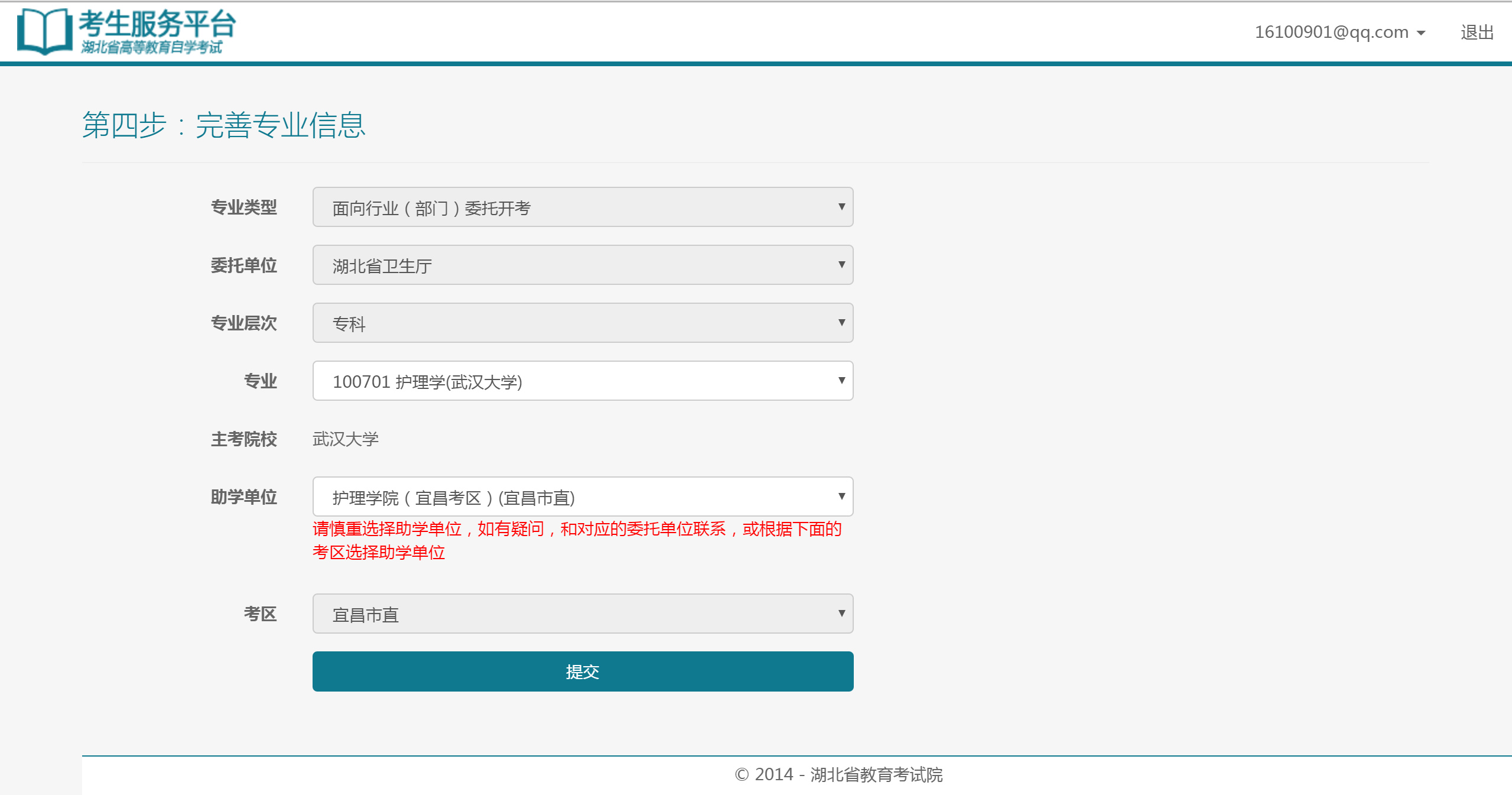Open the 专业层次 dropdown showing 专科
This screenshot has width=1512, height=795.
[582, 323]
